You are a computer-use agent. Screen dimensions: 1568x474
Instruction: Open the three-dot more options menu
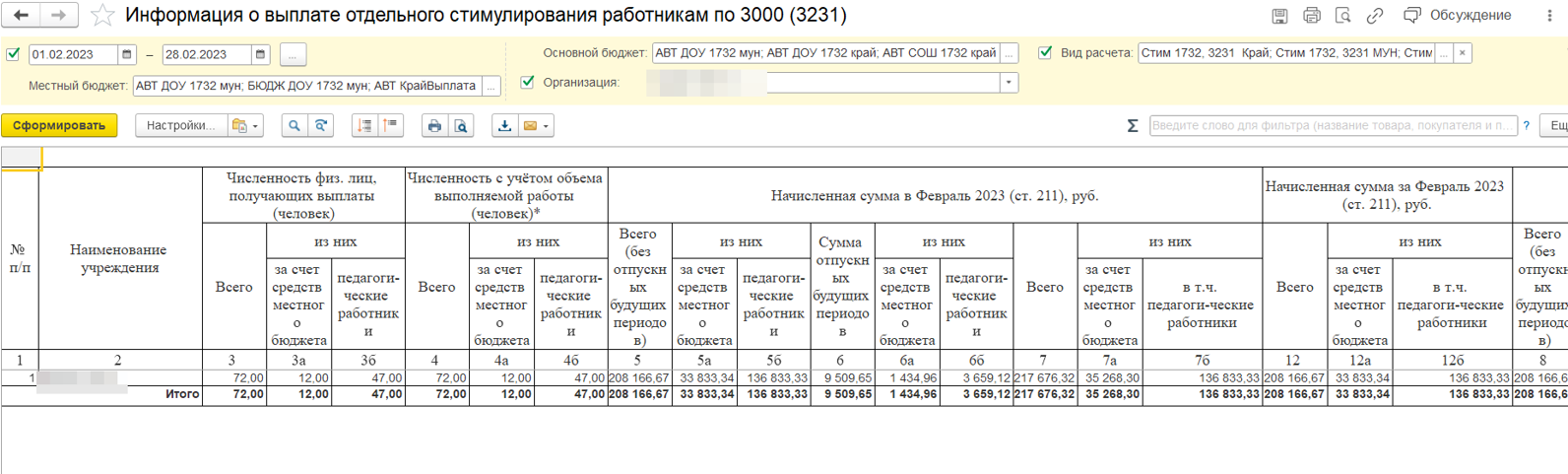click(1550, 15)
